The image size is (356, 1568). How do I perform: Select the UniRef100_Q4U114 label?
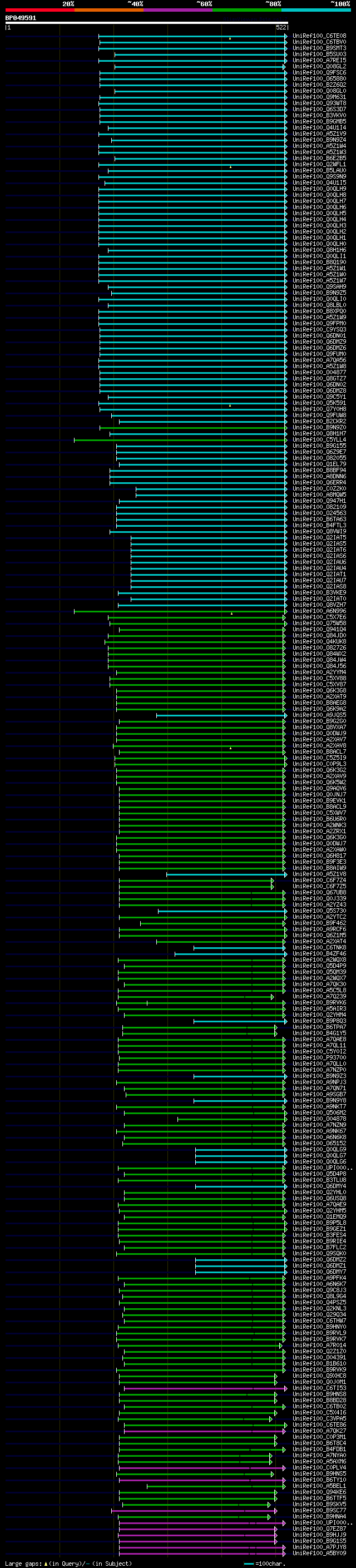click(x=319, y=128)
